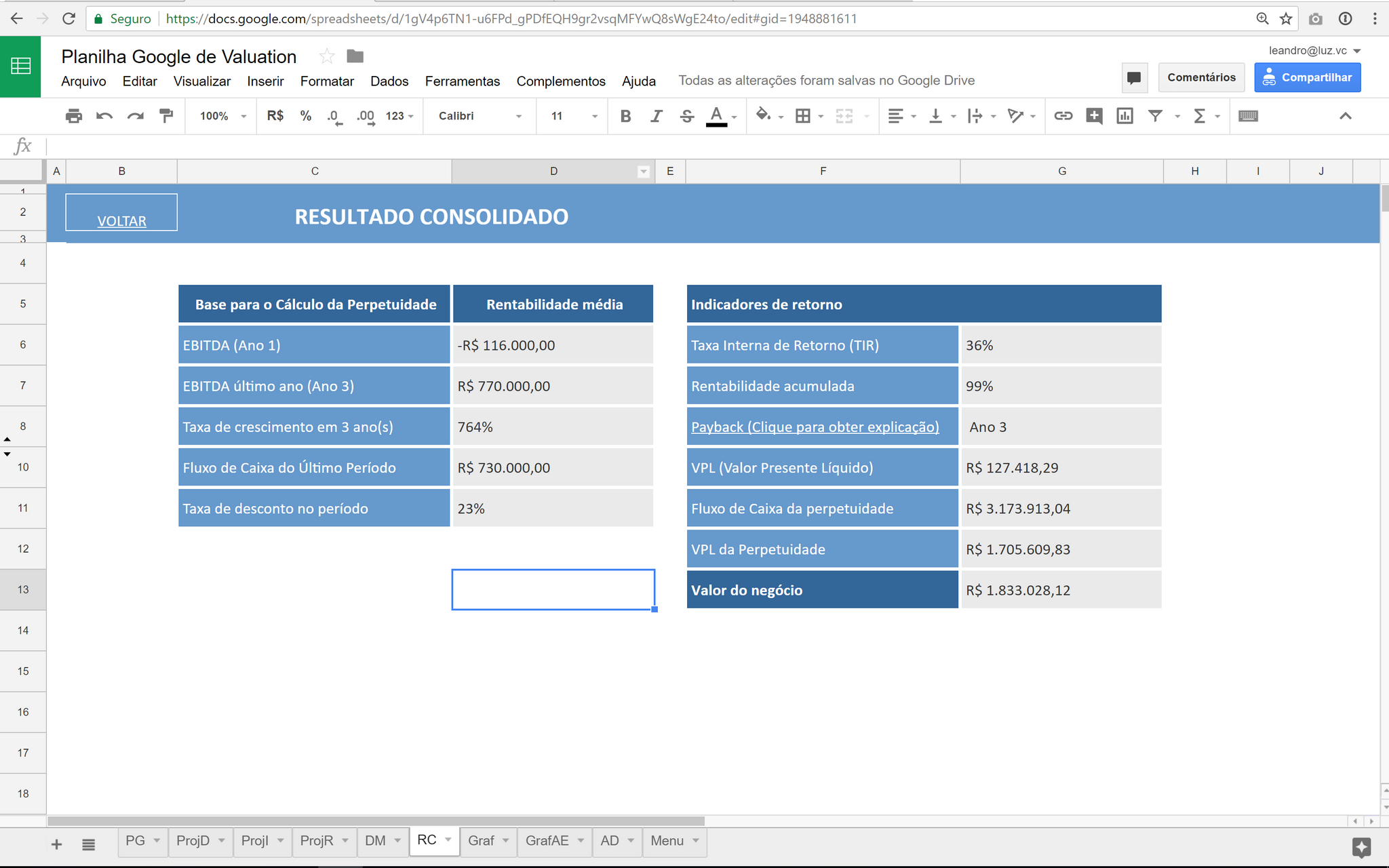This screenshot has width=1389, height=868.
Task: Open Inserir menu
Action: tap(265, 81)
